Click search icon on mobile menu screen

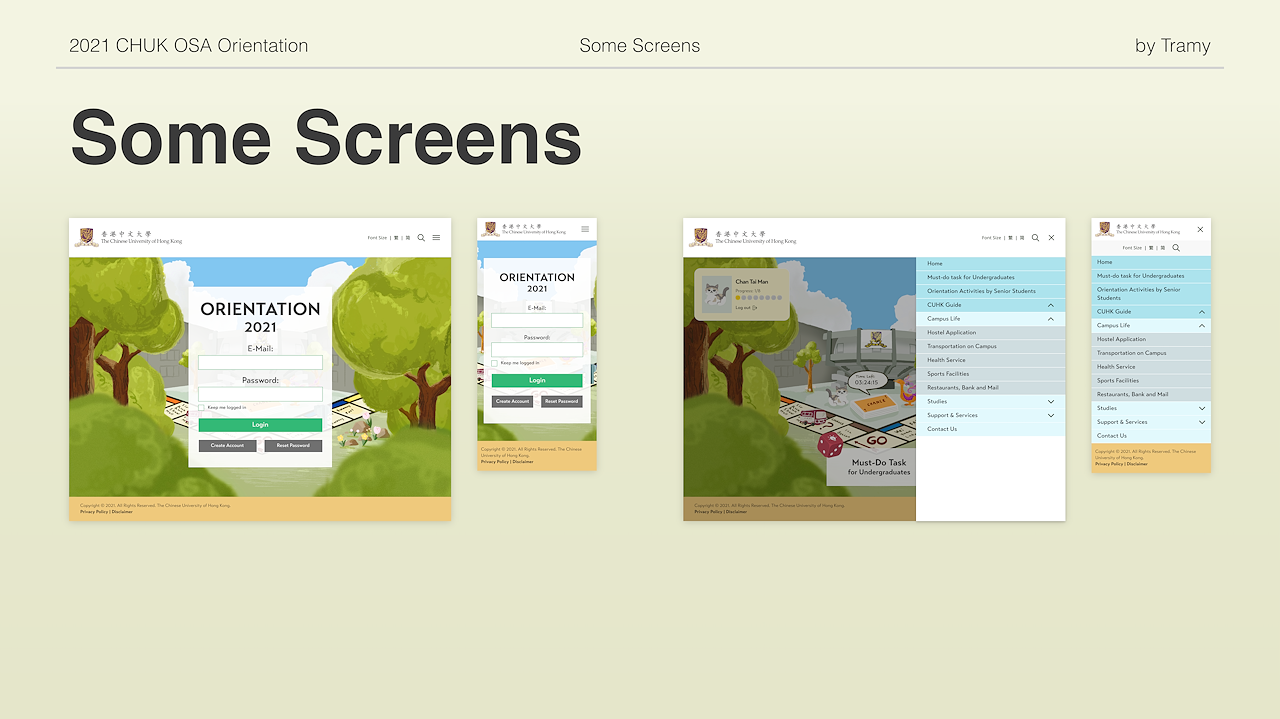click(1176, 247)
